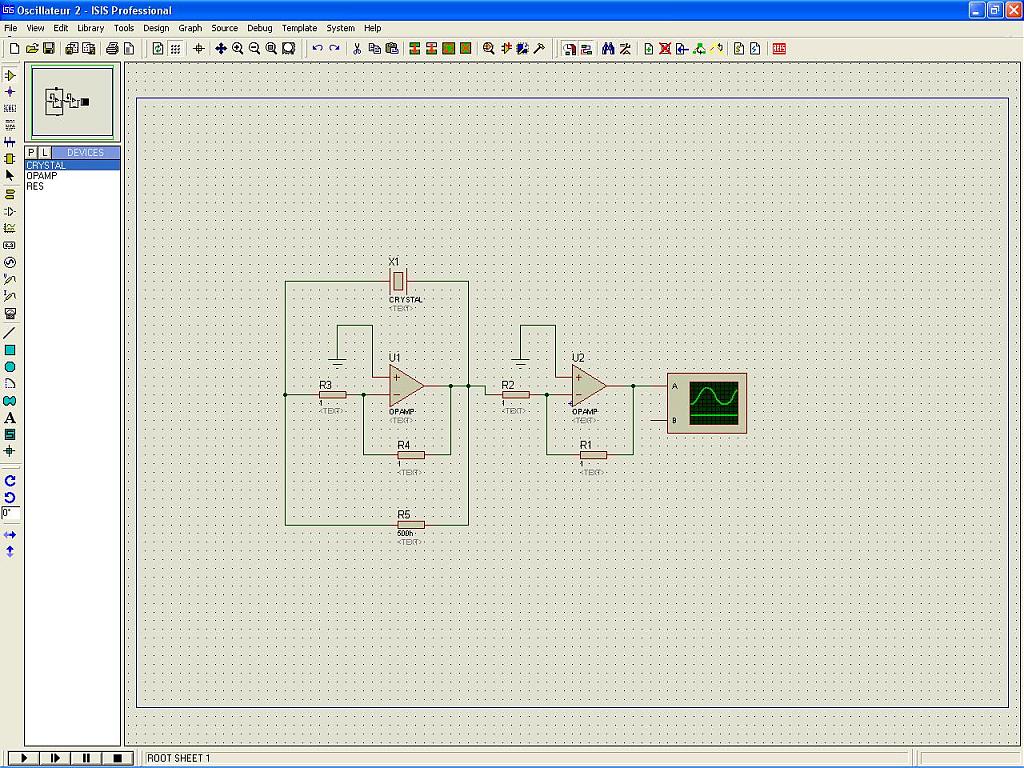1024x768 pixels.
Task: Click the Save design icon
Action: point(48,48)
